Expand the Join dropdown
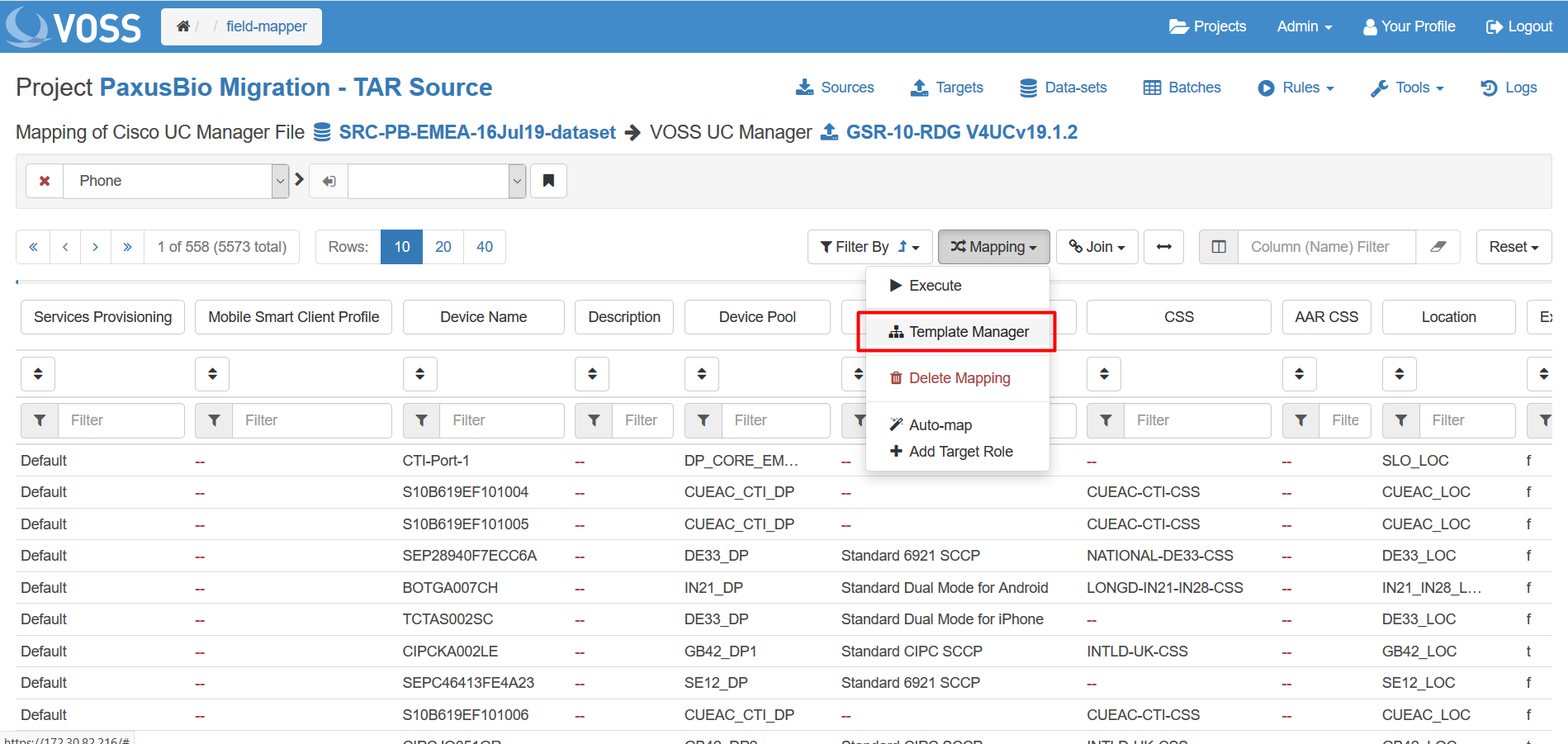 [x=1097, y=247]
